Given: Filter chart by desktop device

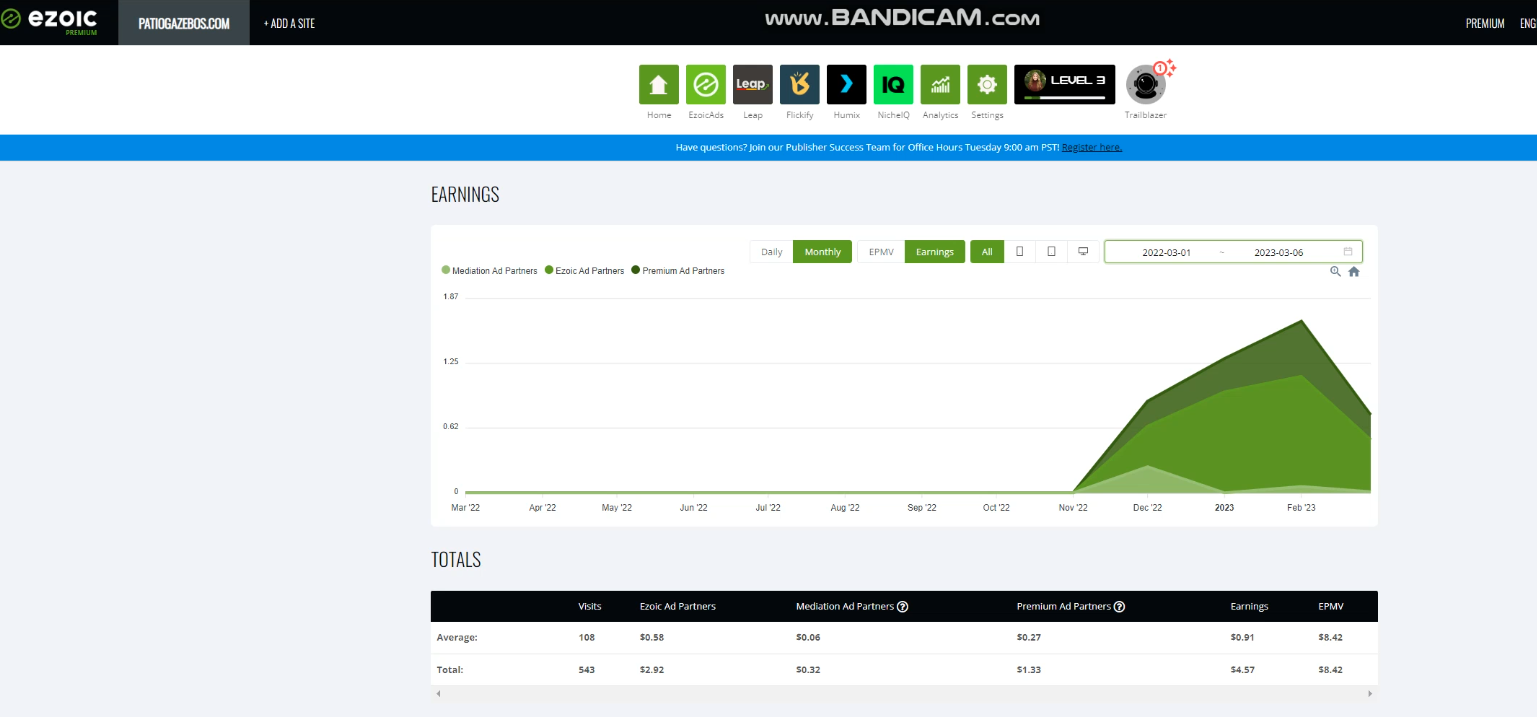Looking at the screenshot, I should click(1083, 252).
